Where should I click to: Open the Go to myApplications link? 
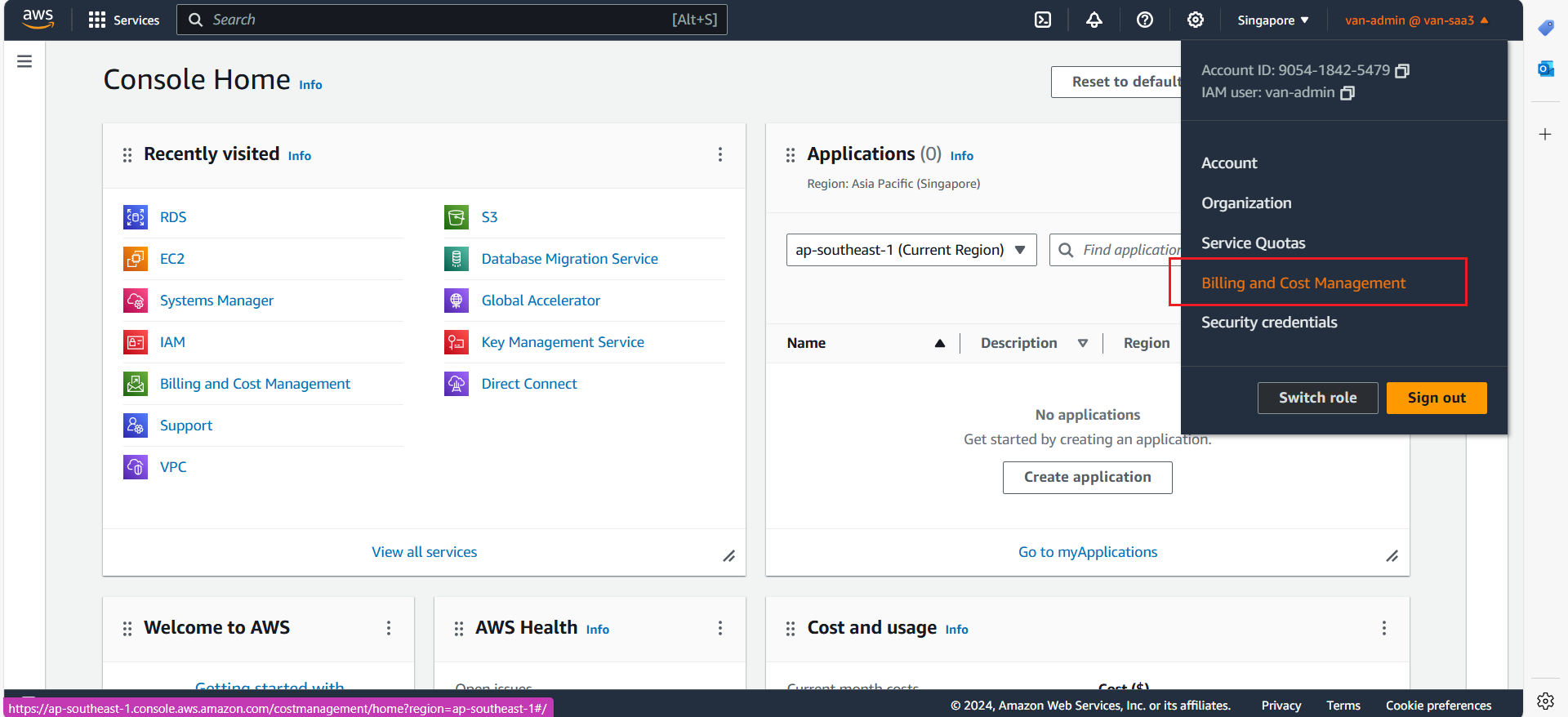tap(1087, 552)
